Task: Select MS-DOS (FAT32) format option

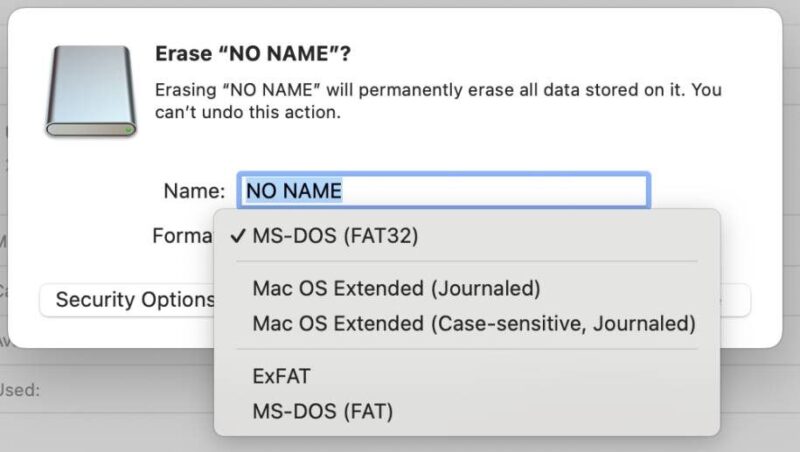Action: pyautogui.click(x=335, y=237)
